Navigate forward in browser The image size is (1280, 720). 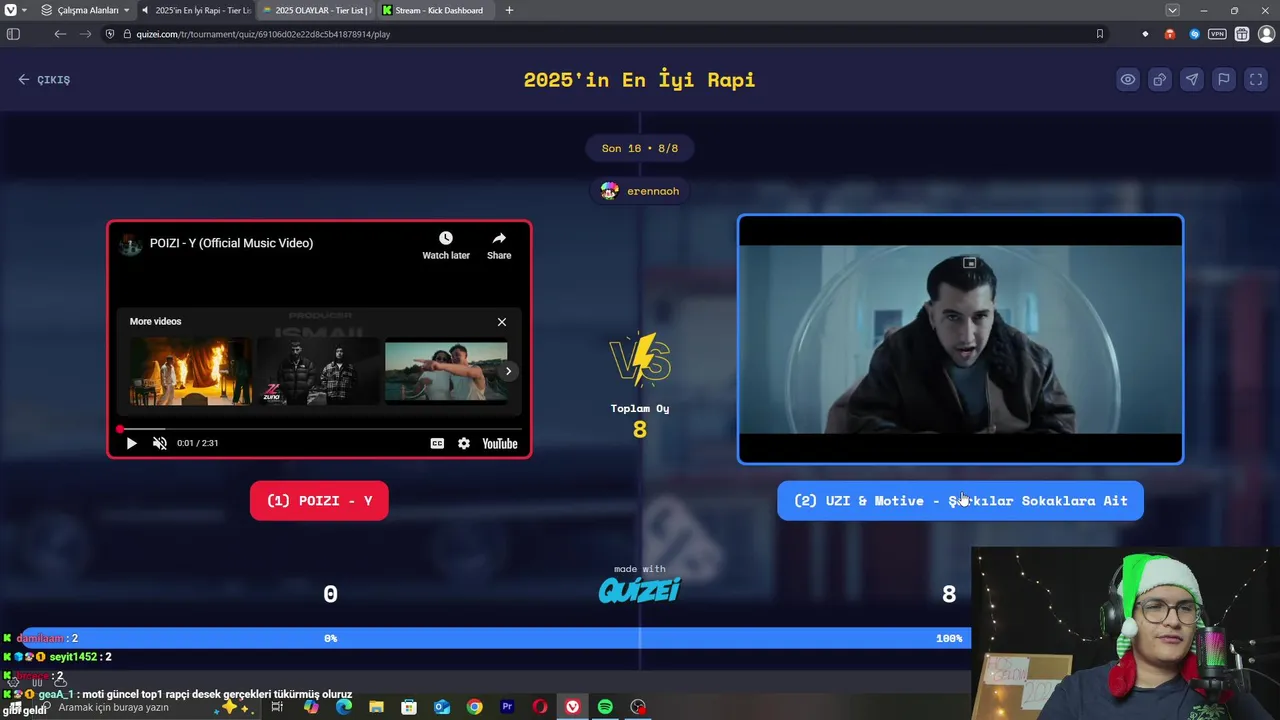[x=85, y=34]
